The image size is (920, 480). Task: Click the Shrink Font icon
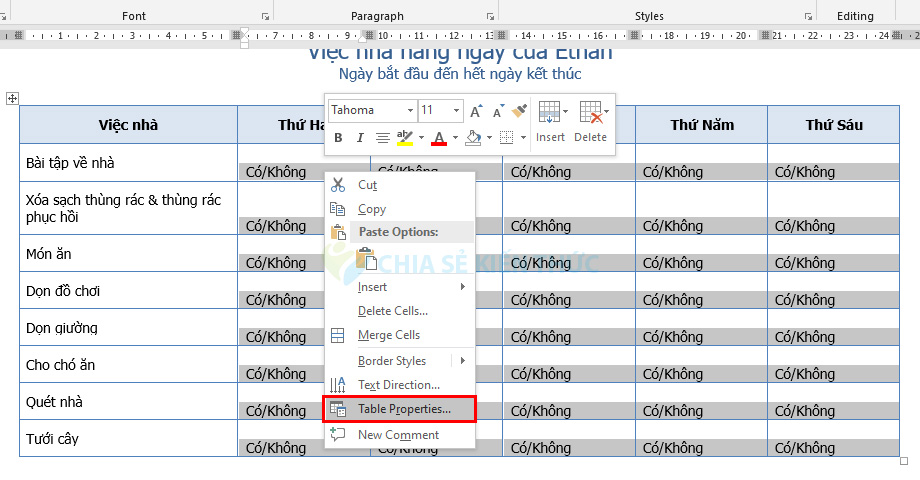[496, 110]
